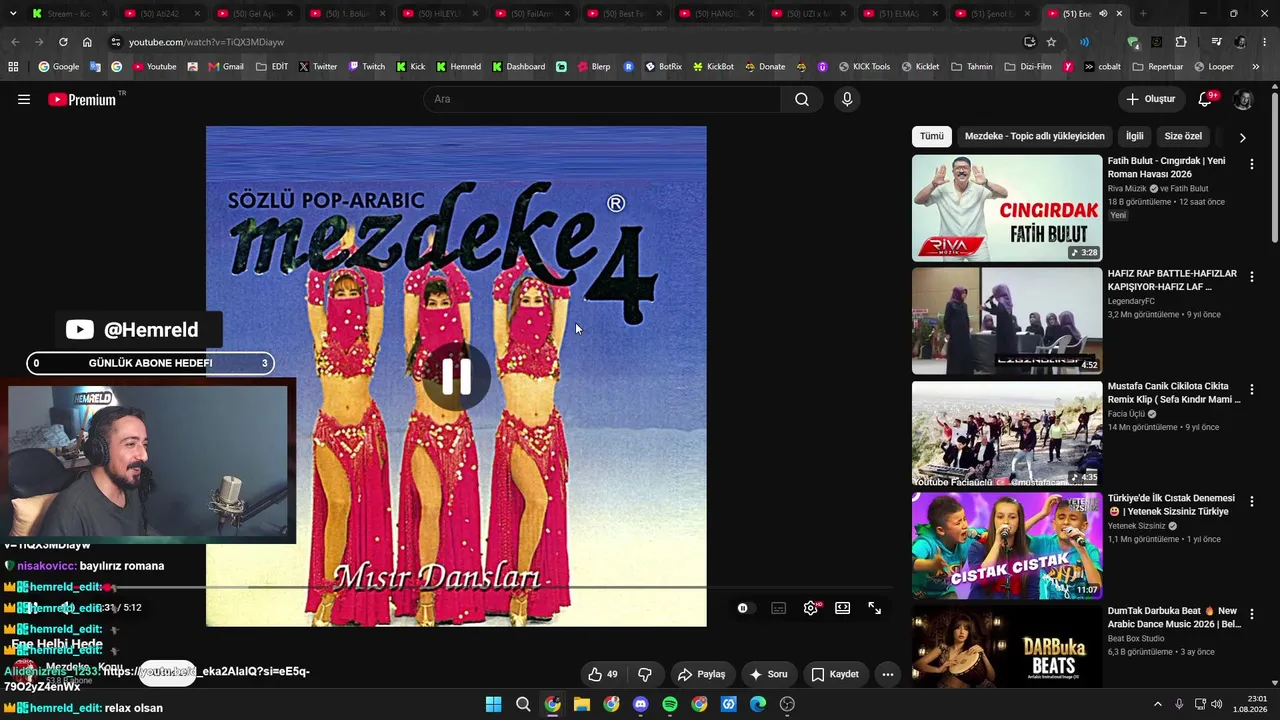Reload the page
This screenshot has height=720, width=1280.
63,42
